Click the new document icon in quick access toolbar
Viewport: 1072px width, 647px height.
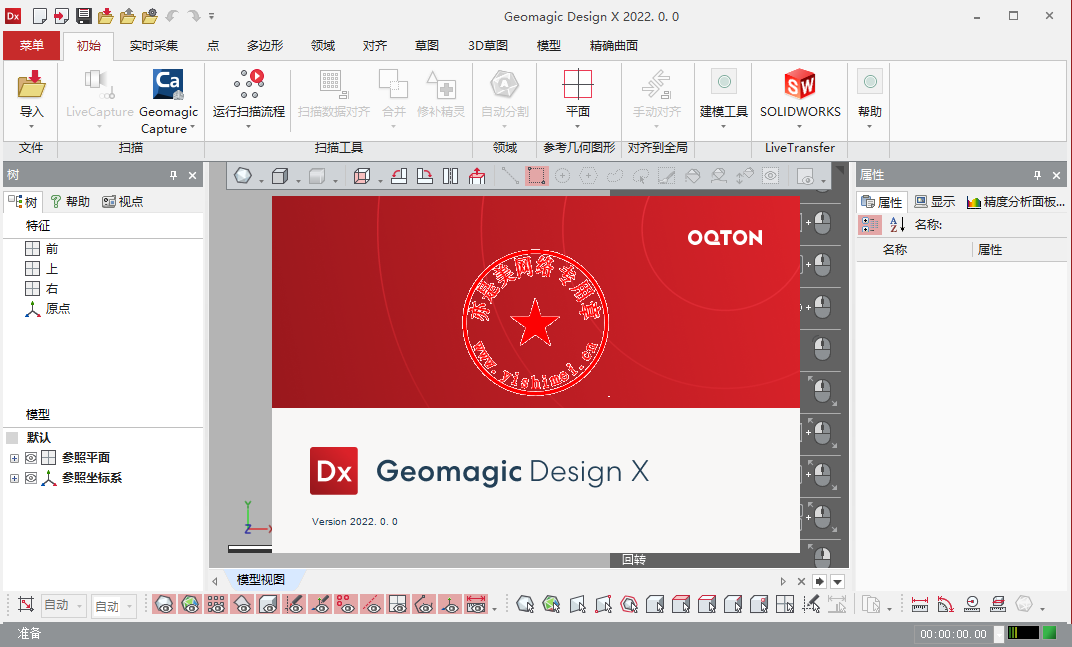click(40, 16)
